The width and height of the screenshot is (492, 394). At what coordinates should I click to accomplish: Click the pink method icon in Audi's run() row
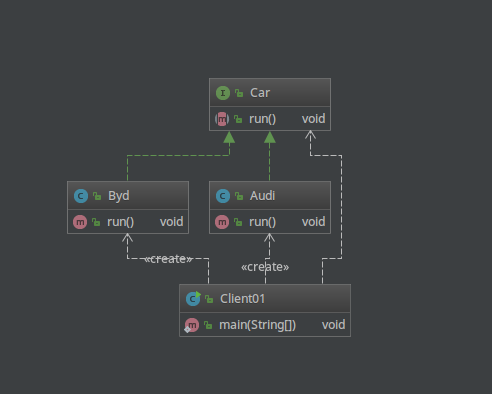pyautogui.click(x=222, y=222)
